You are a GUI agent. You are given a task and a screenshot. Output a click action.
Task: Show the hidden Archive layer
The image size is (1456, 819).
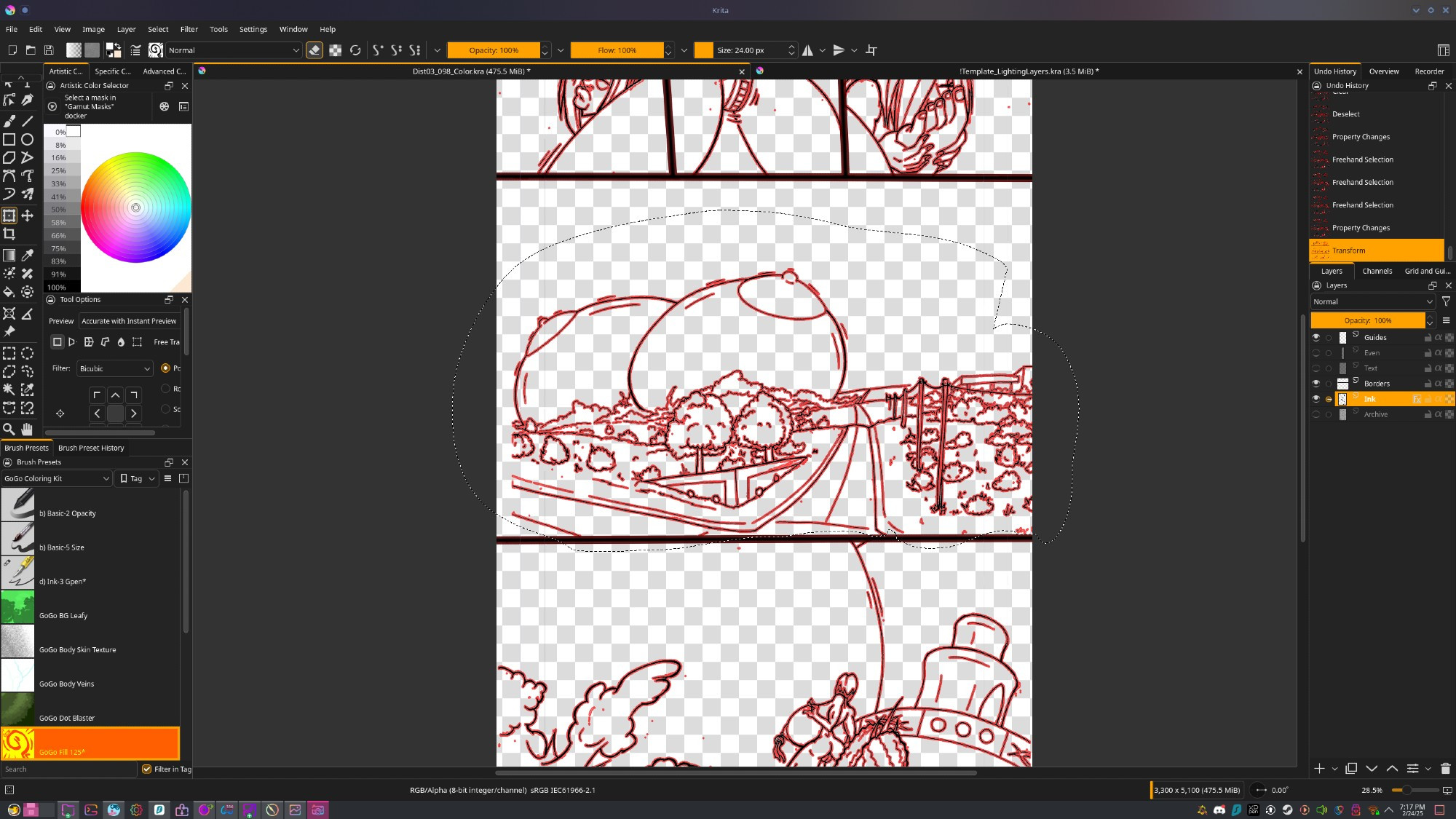point(1315,414)
